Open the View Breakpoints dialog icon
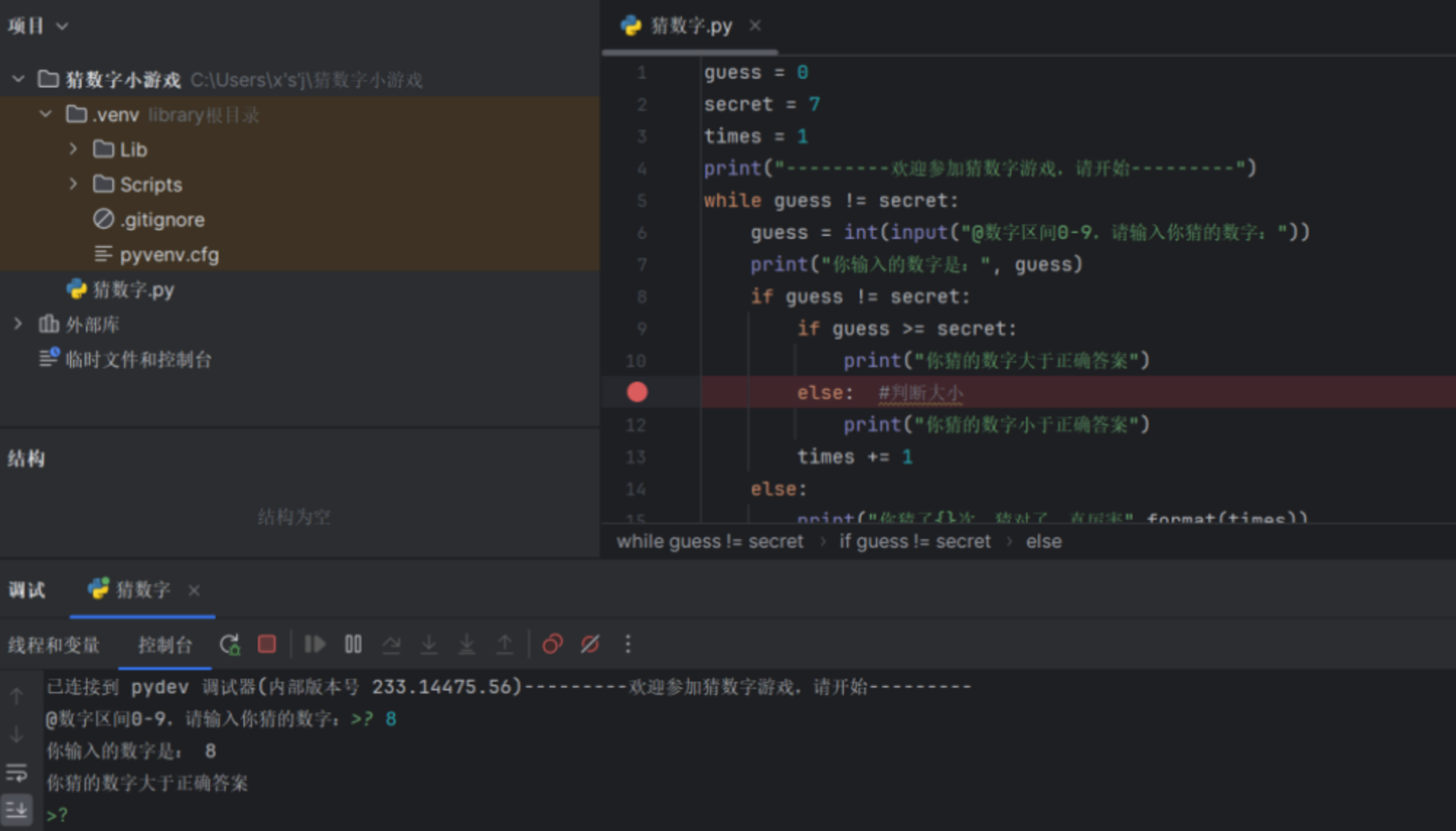 552,645
